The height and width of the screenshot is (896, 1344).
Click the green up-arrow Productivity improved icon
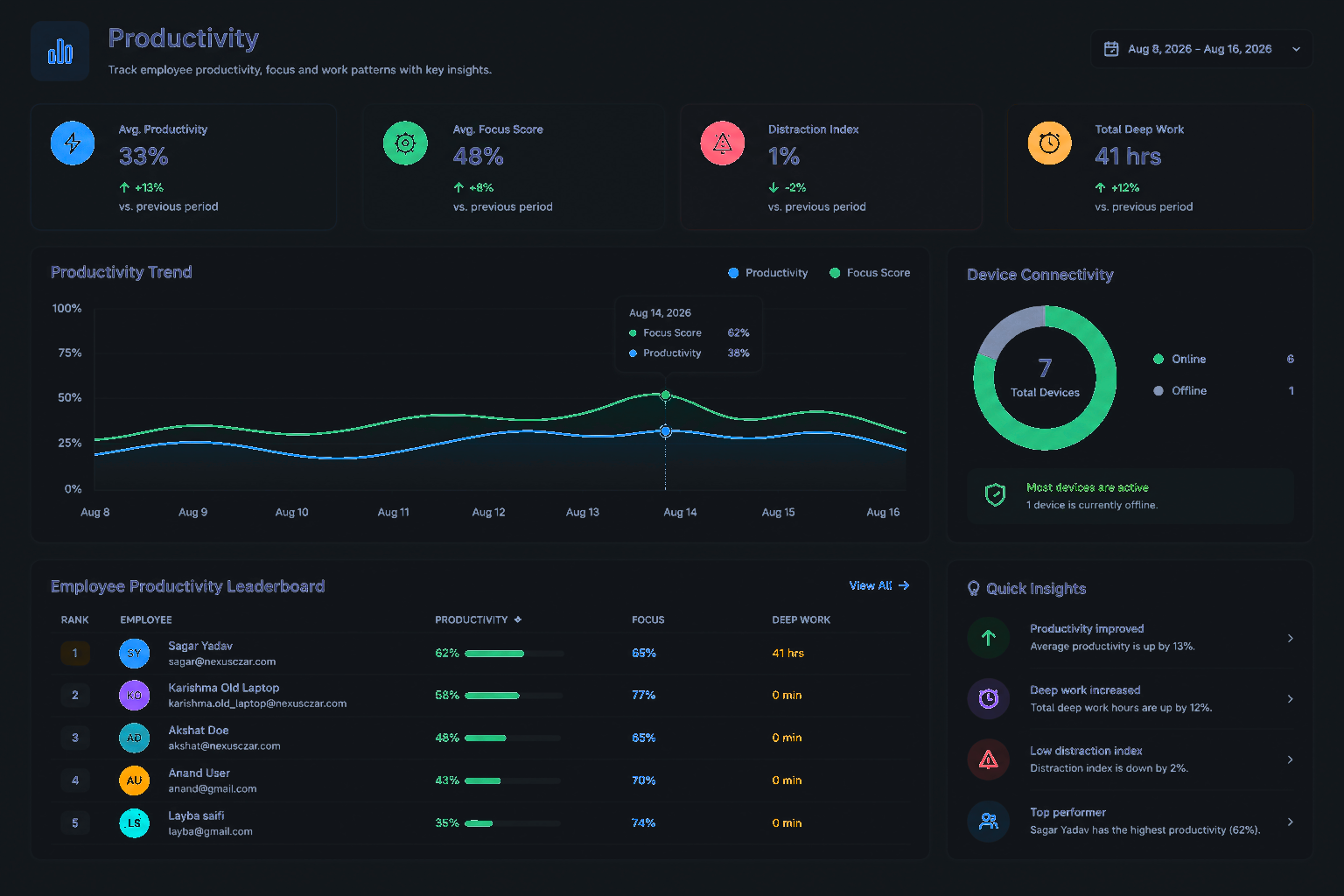pyautogui.click(x=989, y=638)
